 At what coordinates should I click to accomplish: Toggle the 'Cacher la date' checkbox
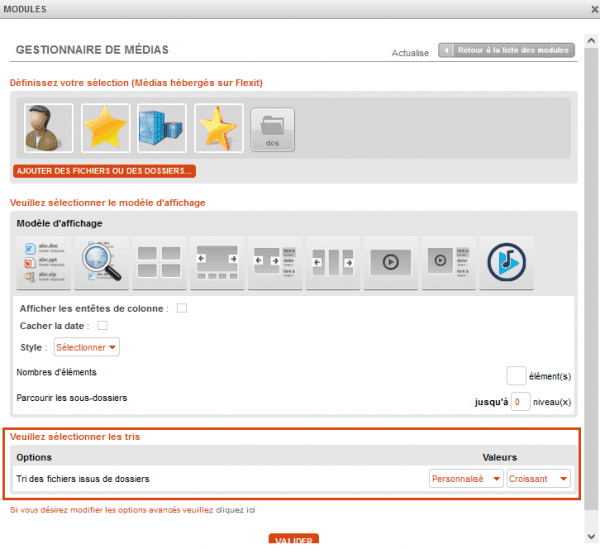pos(102,326)
